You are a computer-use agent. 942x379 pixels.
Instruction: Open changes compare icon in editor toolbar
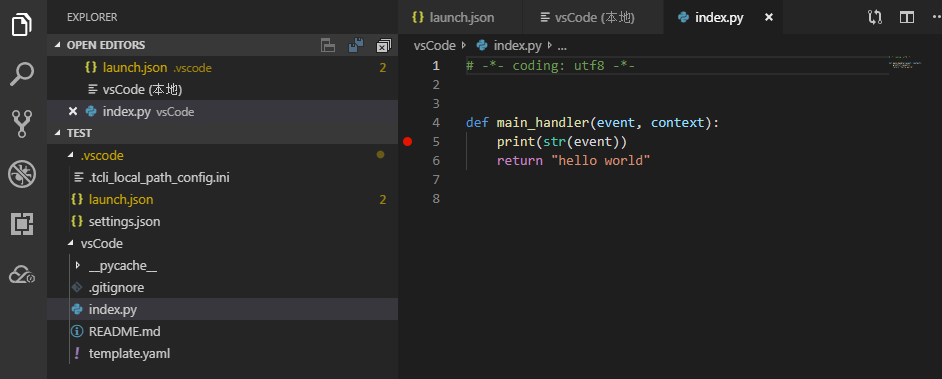pyautogui.click(x=875, y=17)
